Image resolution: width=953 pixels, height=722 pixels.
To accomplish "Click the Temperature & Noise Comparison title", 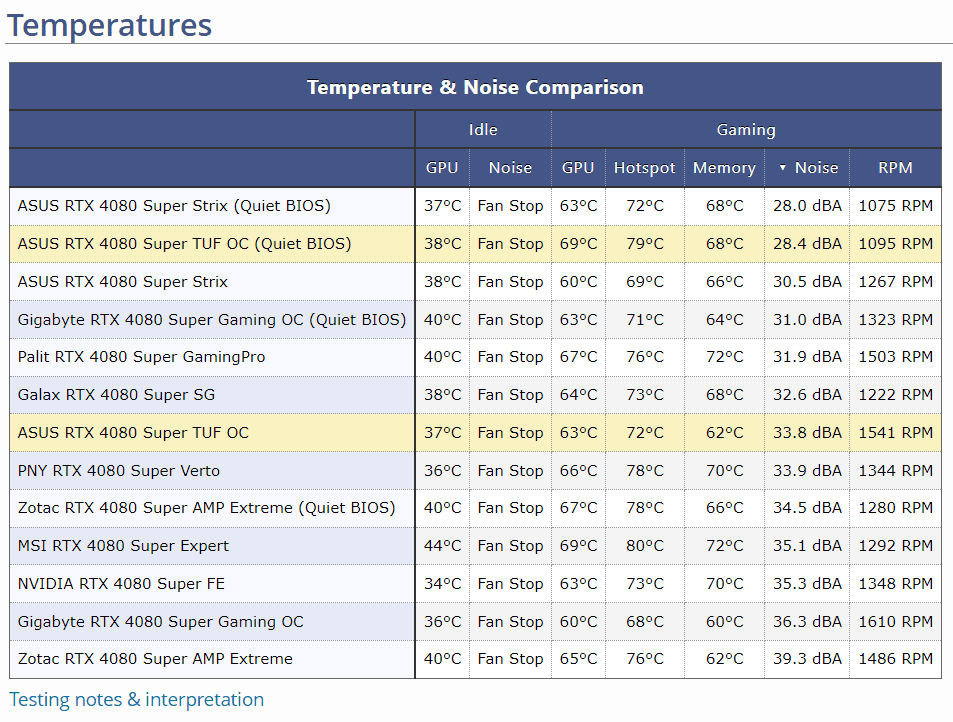I will coord(475,87).
